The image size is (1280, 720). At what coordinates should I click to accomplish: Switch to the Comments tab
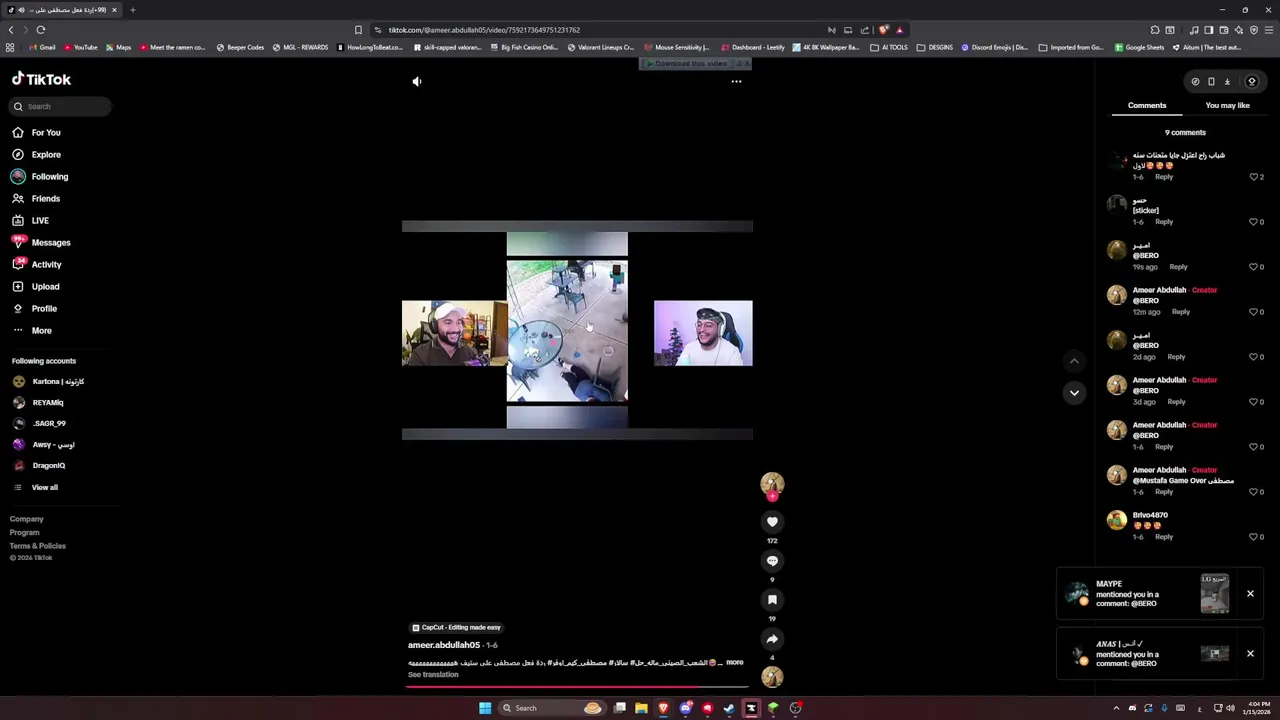[x=1147, y=105]
